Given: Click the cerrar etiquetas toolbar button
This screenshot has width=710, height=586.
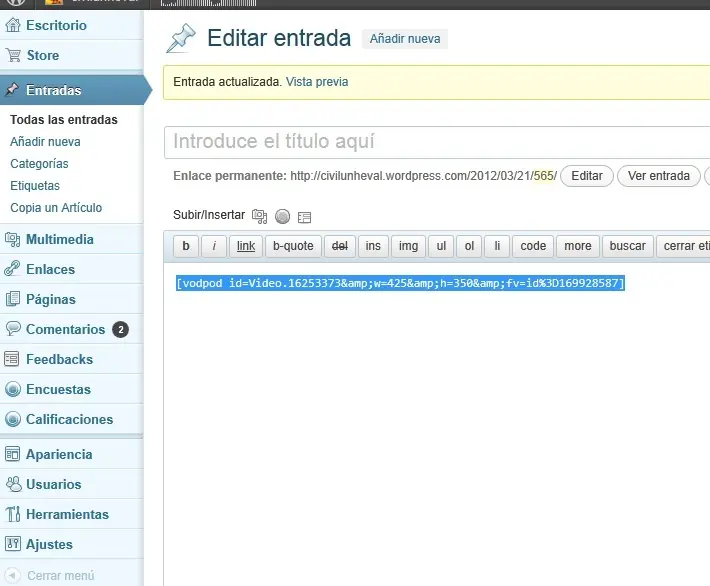Looking at the screenshot, I should 683,246.
